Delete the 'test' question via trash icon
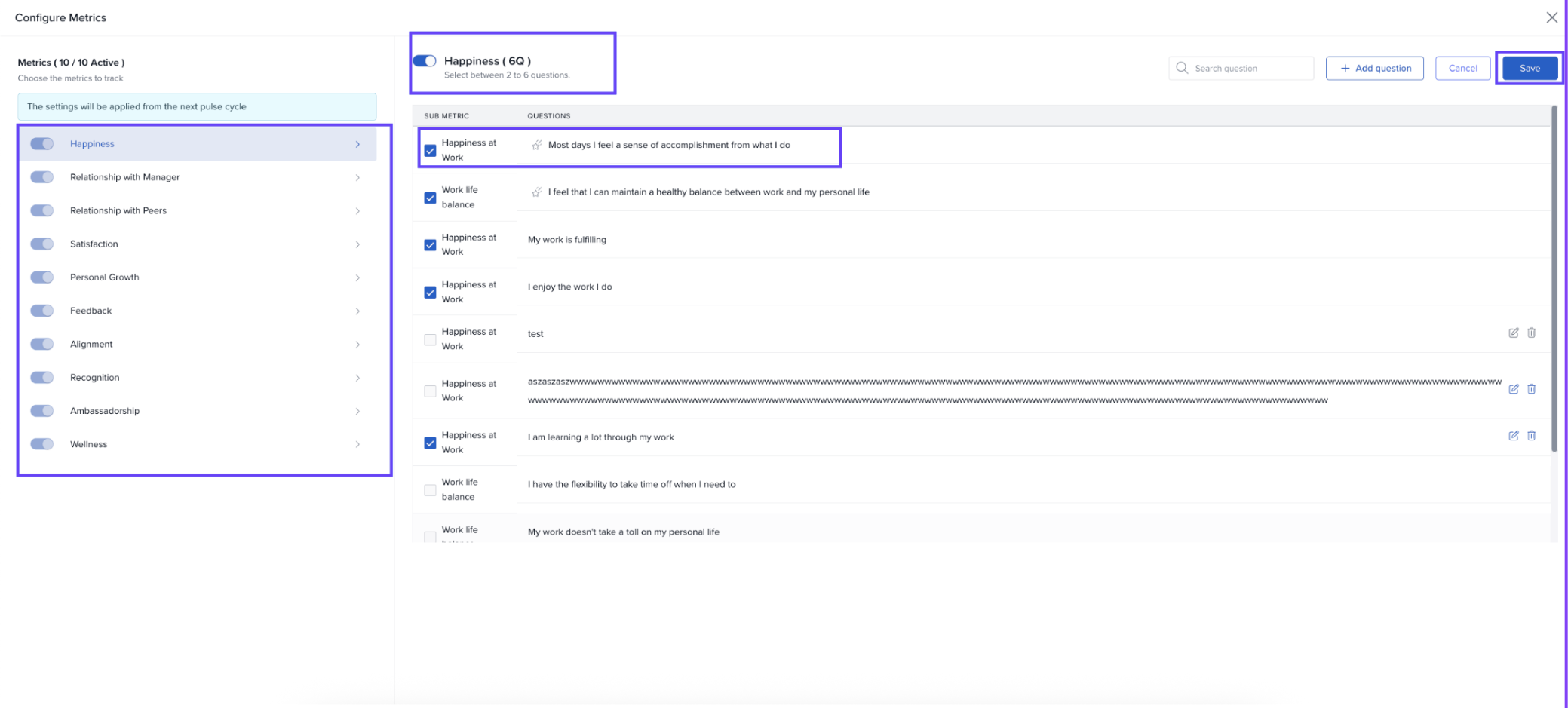1568x708 pixels. pos(1531,333)
